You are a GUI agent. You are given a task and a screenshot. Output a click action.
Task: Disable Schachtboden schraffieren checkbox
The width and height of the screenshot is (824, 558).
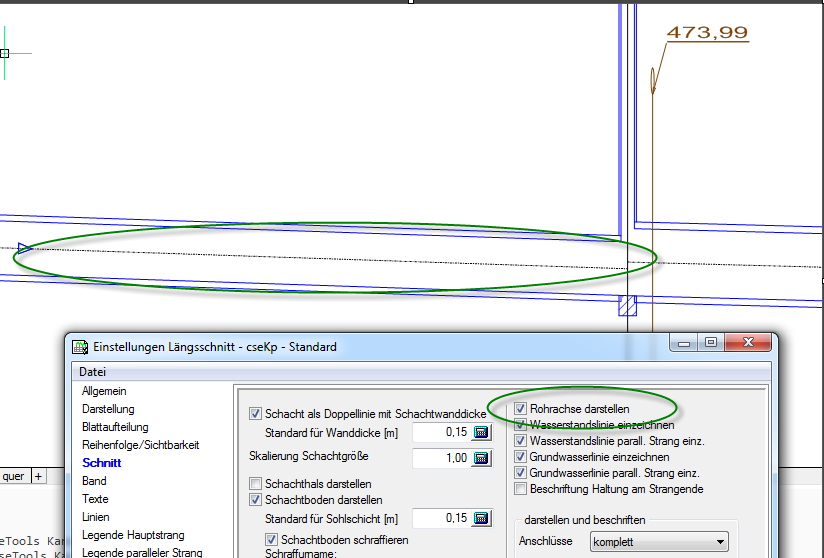[272, 540]
